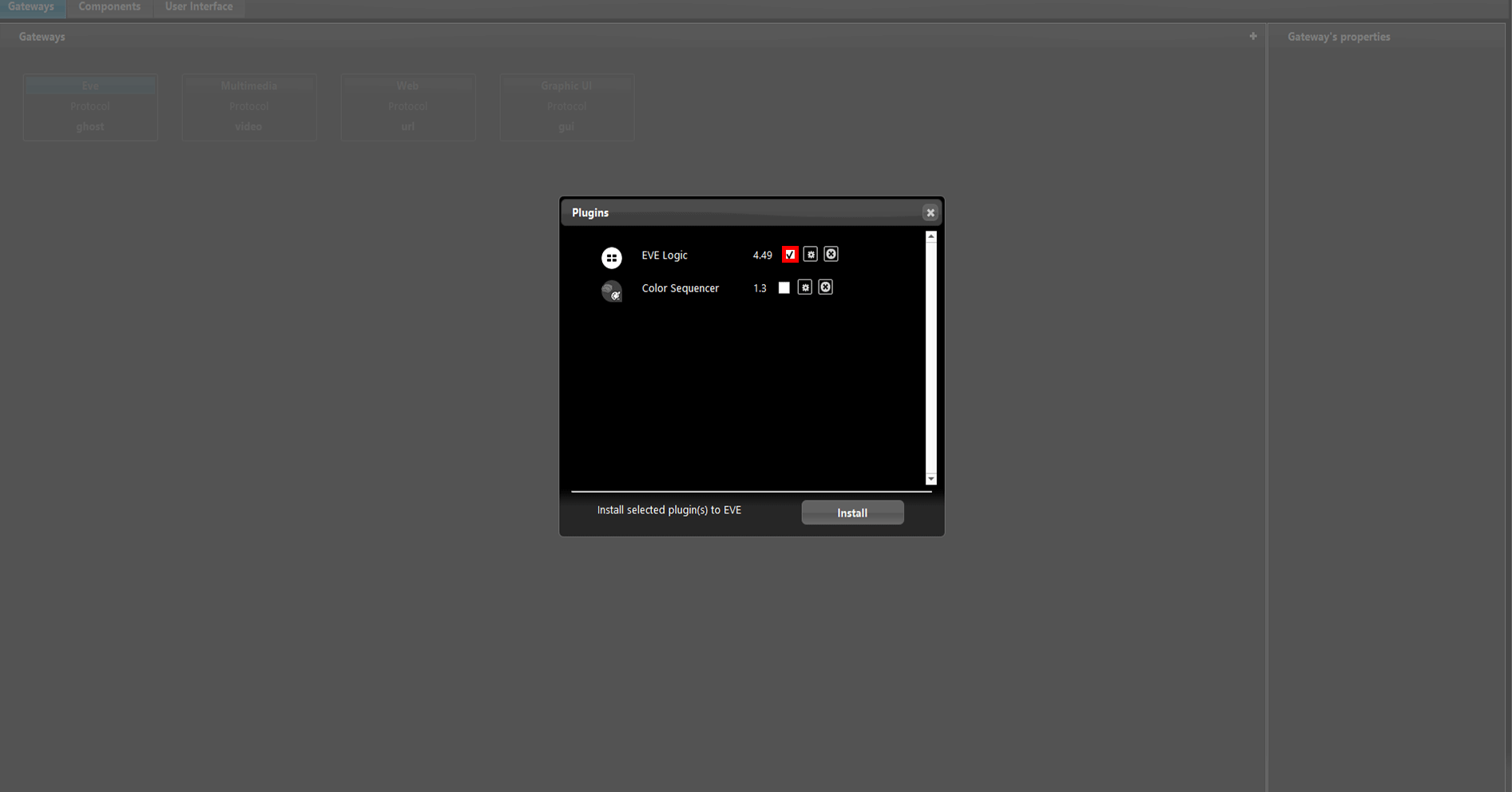Select the Multimedia video gateway card
Viewport: 1512px width, 792px height.
(x=249, y=107)
